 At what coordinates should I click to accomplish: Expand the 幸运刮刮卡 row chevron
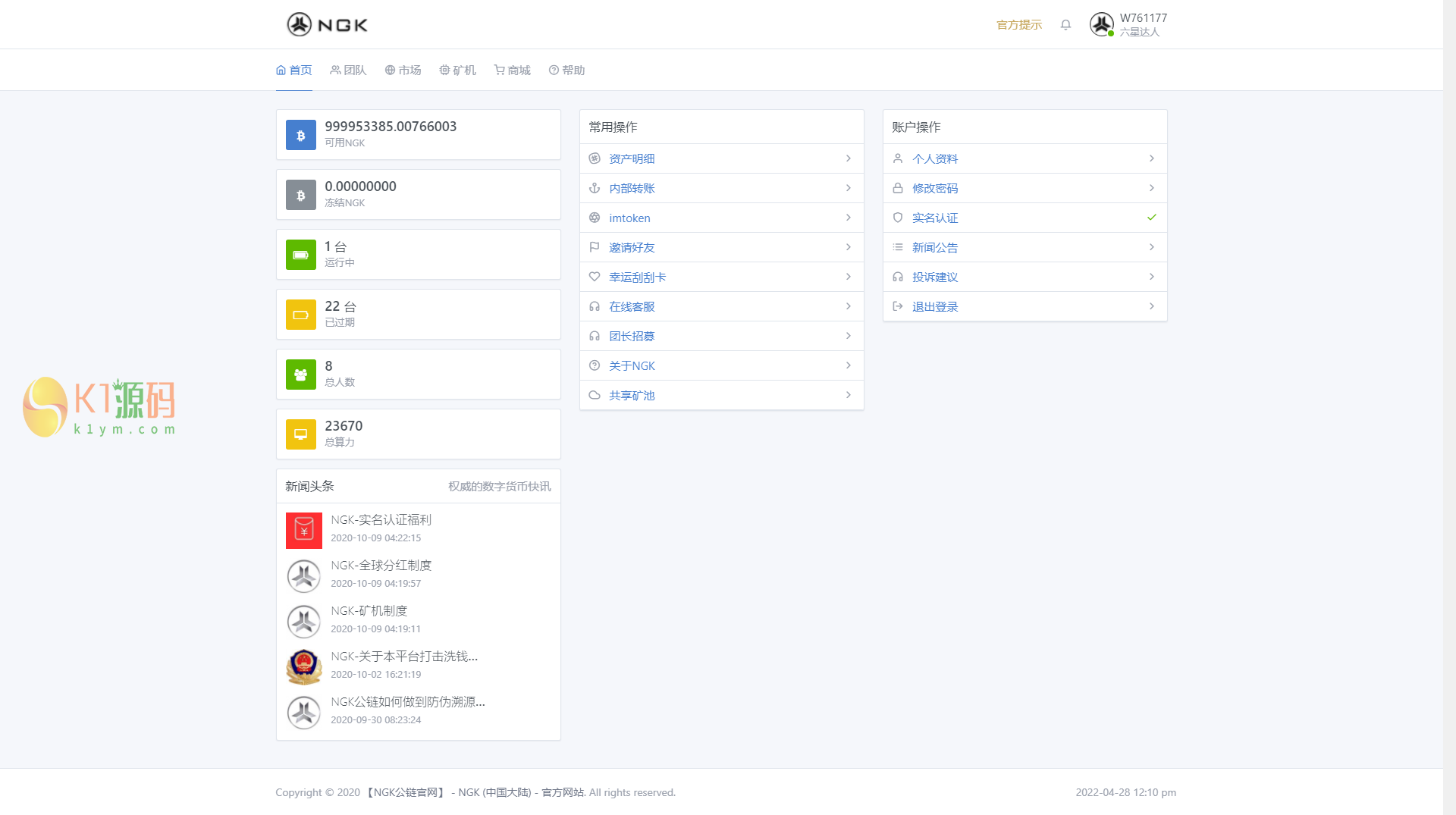(x=849, y=277)
